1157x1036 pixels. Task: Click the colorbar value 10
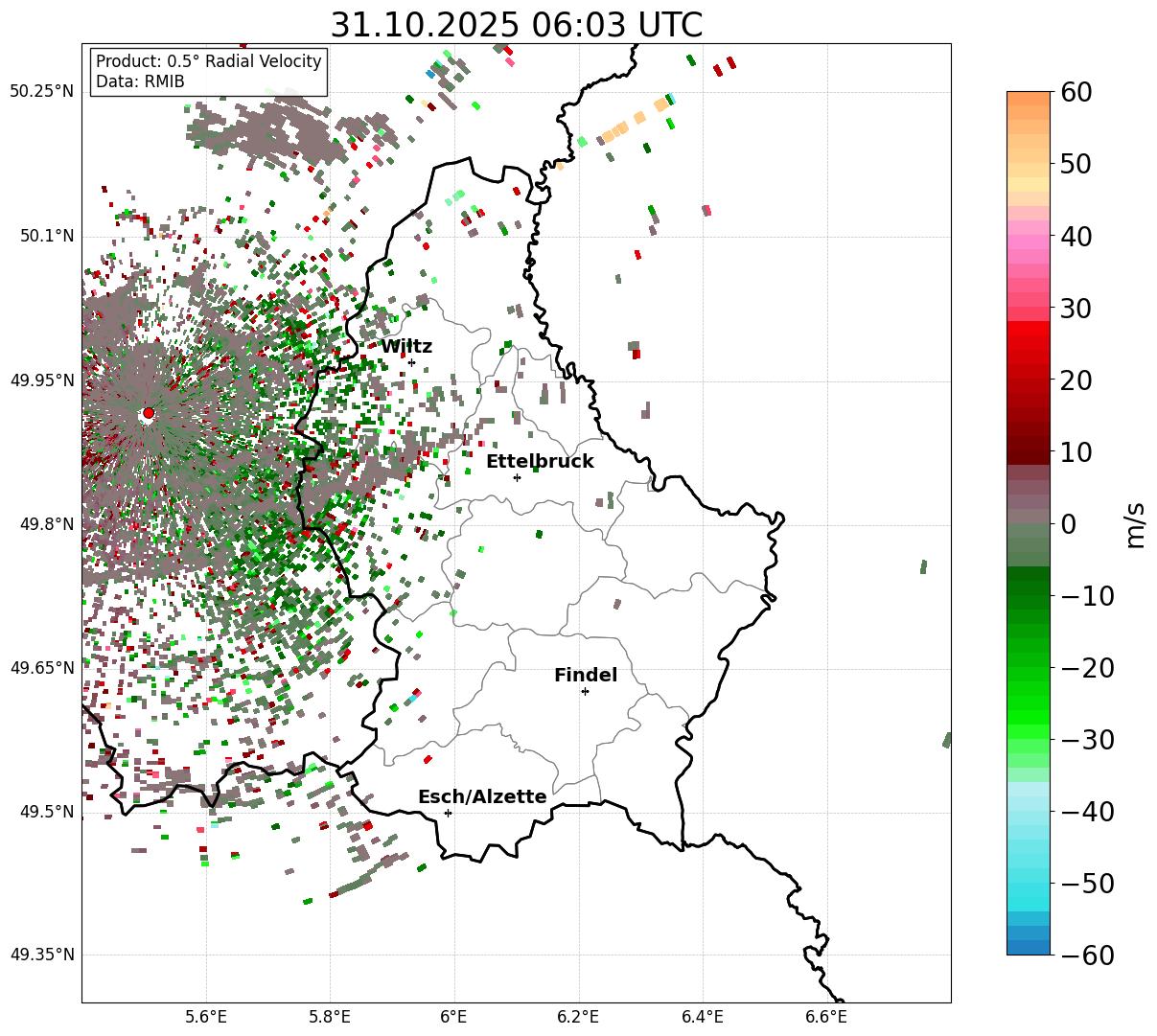pos(1077,452)
